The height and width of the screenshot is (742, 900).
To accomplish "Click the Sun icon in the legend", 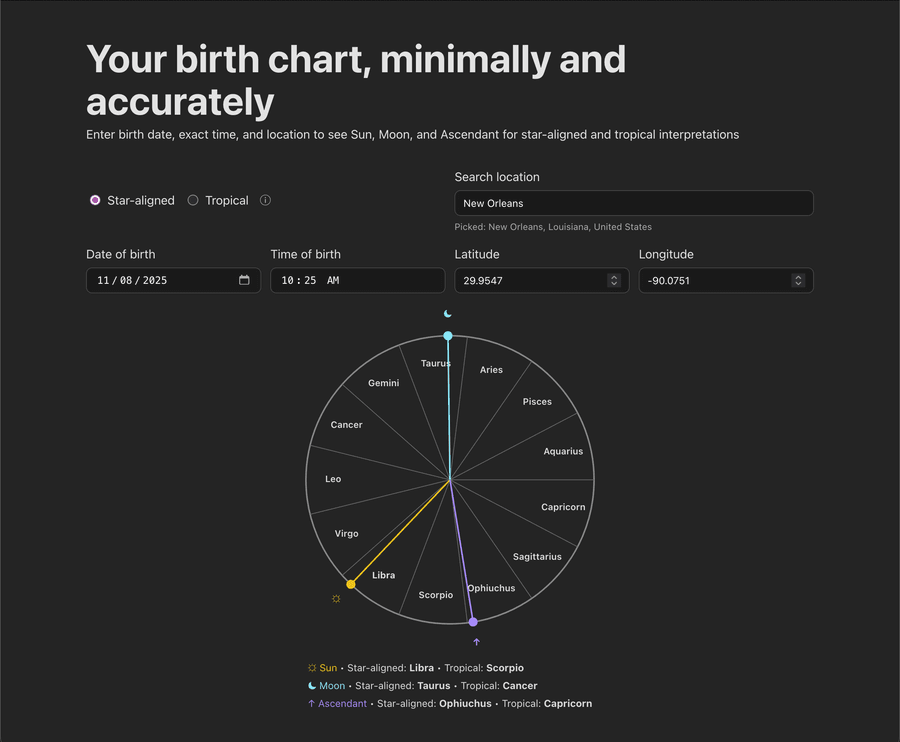I will (x=311, y=668).
